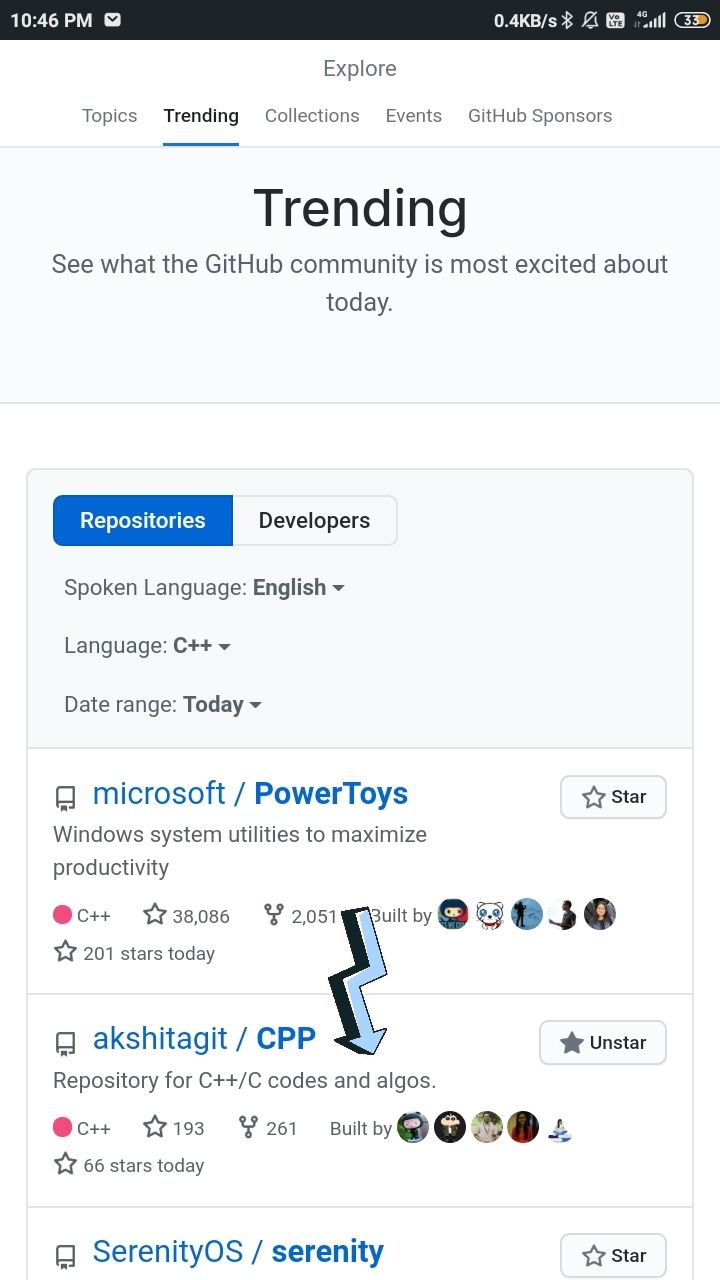Click the star count icon showing 38,086
720x1280 pixels.
[x=154, y=915]
